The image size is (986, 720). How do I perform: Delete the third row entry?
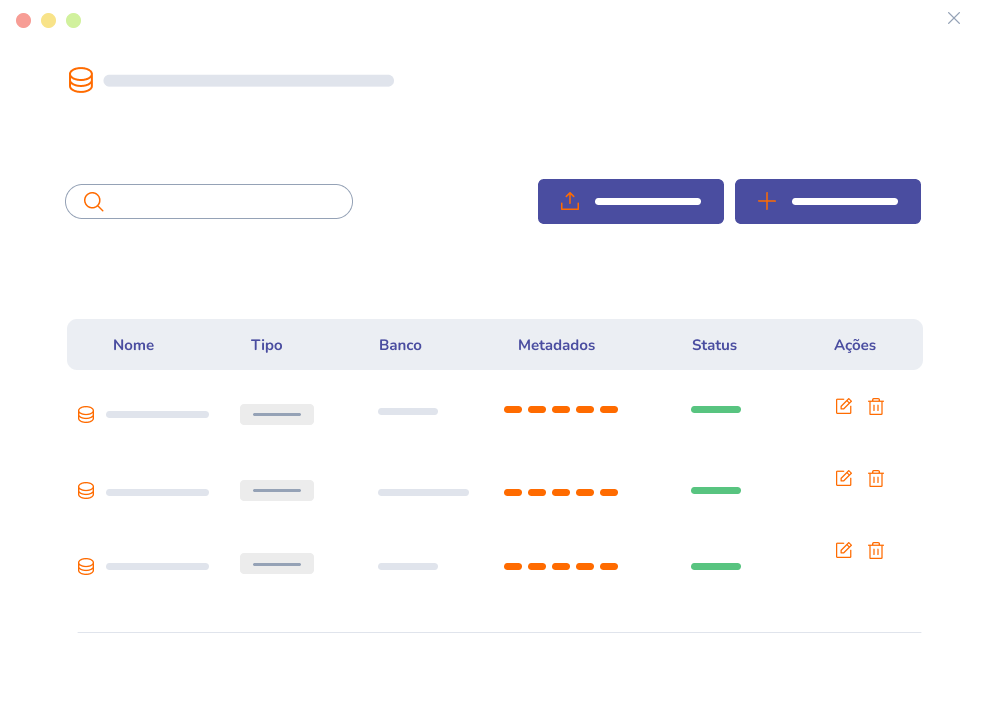tap(876, 550)
